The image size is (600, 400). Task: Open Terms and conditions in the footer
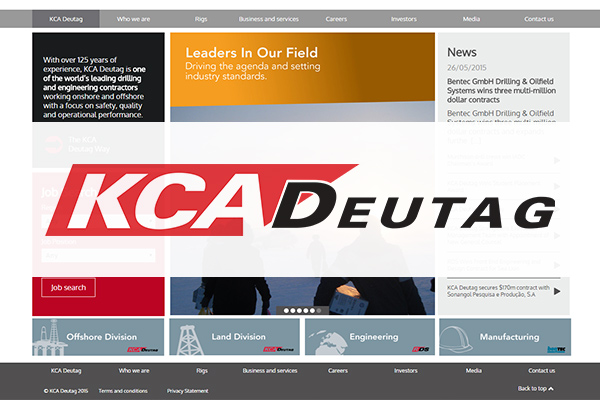pyautogui.click(x=123, y=391)
